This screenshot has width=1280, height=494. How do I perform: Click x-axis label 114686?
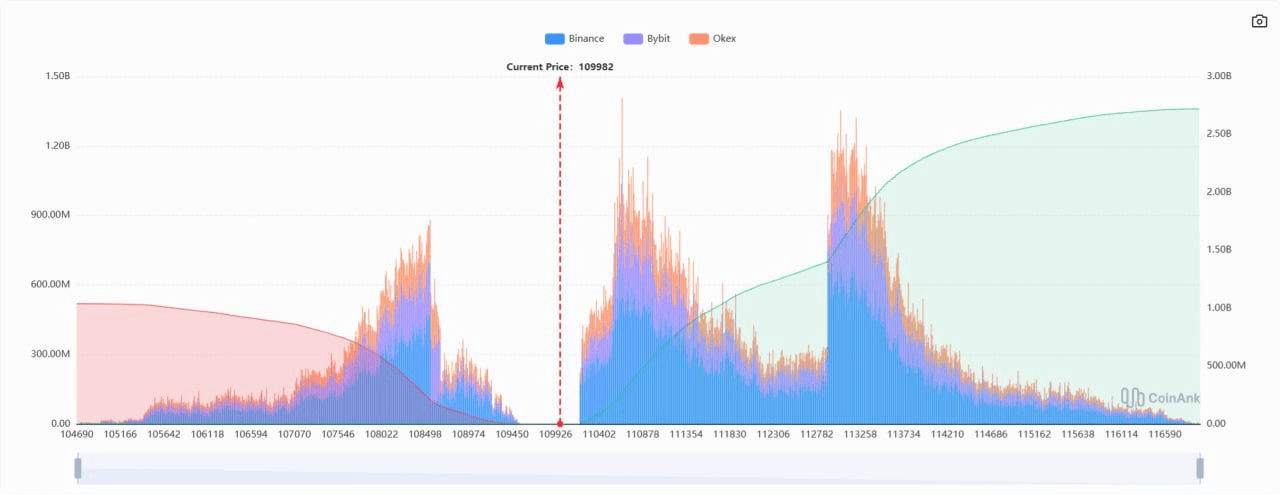[991, 435]
